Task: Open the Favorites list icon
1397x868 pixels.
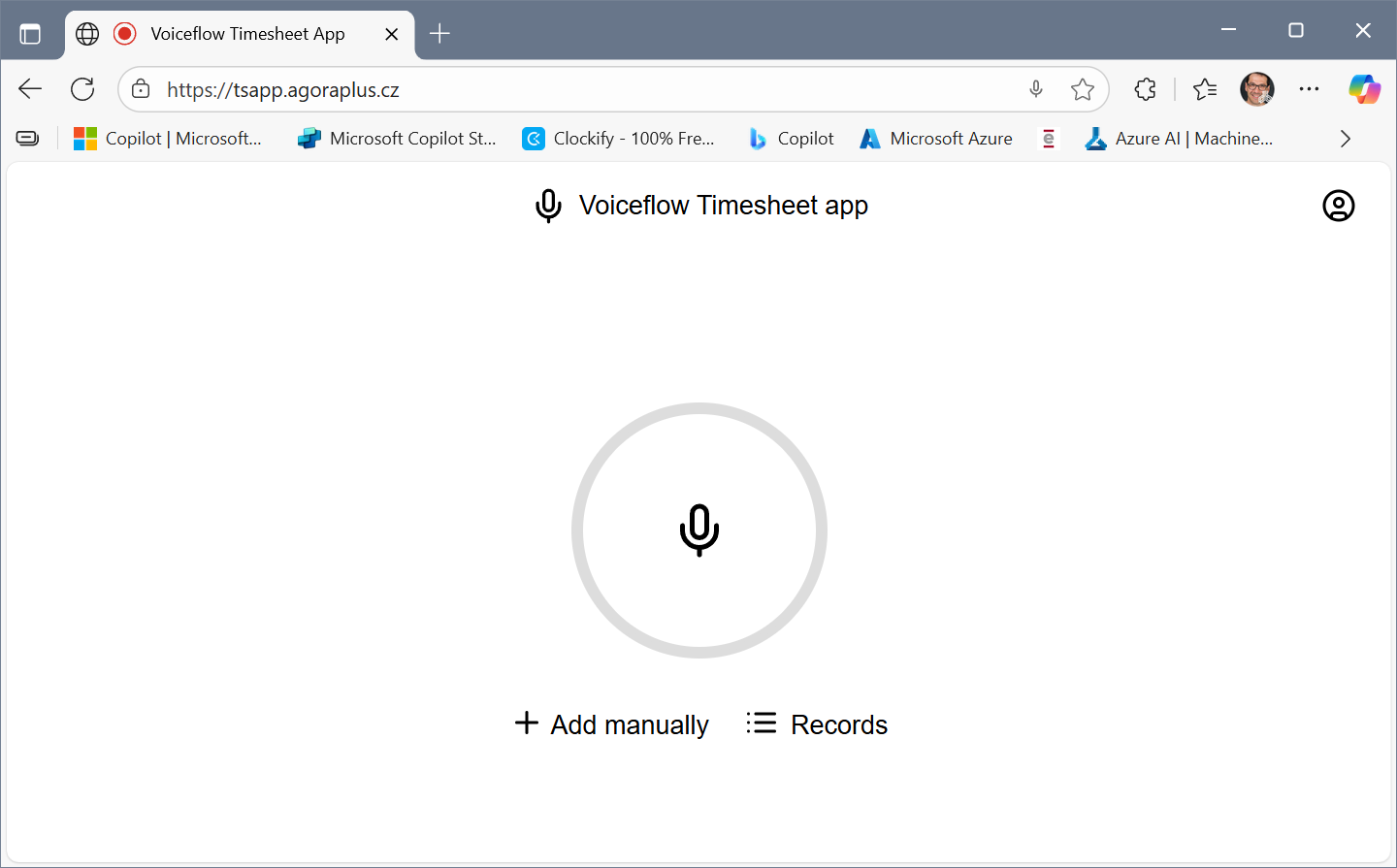Action: point(1205,89)
